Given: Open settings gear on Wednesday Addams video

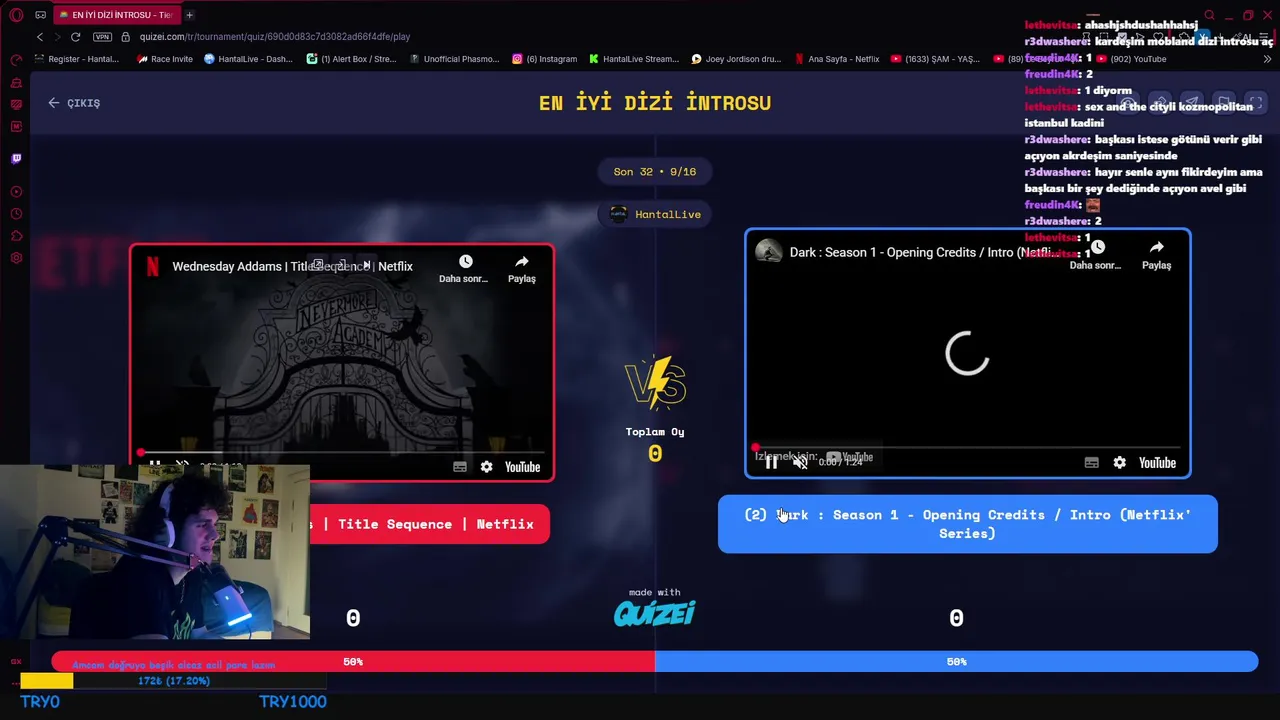Looking at the screenshot, I should click(486, 467).
